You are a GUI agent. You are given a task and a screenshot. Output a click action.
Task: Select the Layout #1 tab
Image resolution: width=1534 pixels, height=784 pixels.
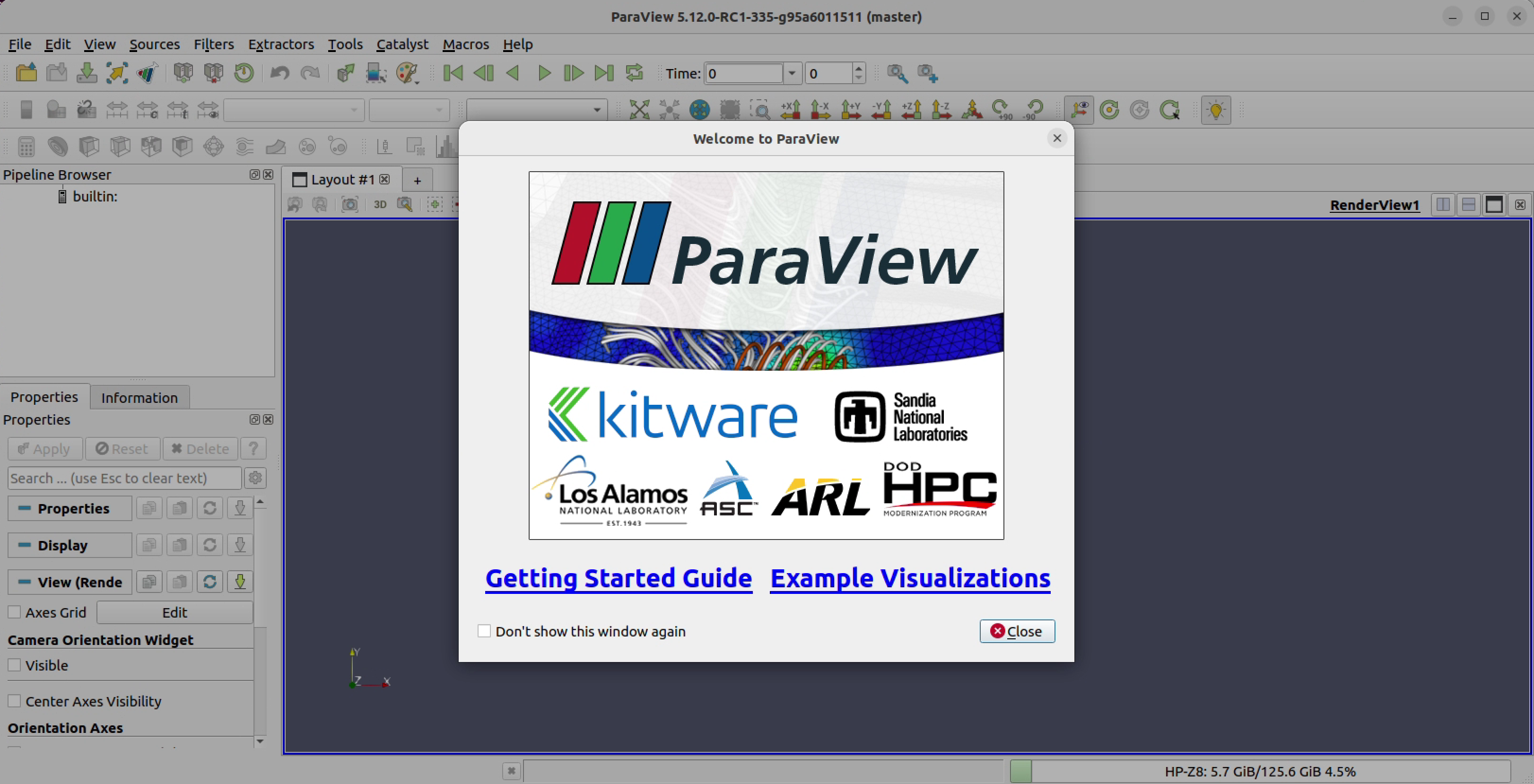coord(342,179)
